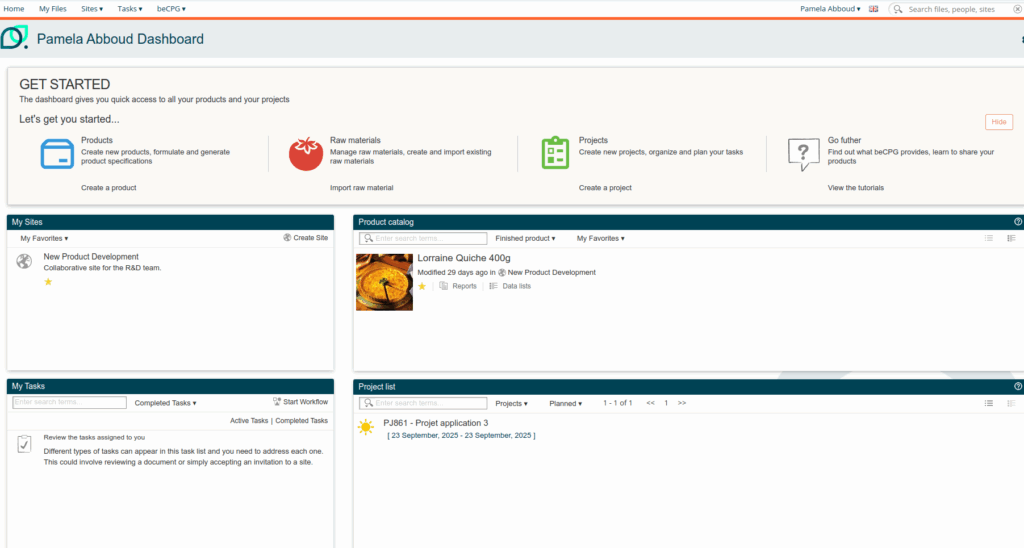1024x548 pixels.
Task: Switch the Project list to simple view
Action: pyautogui.click(x=989, y=403)
